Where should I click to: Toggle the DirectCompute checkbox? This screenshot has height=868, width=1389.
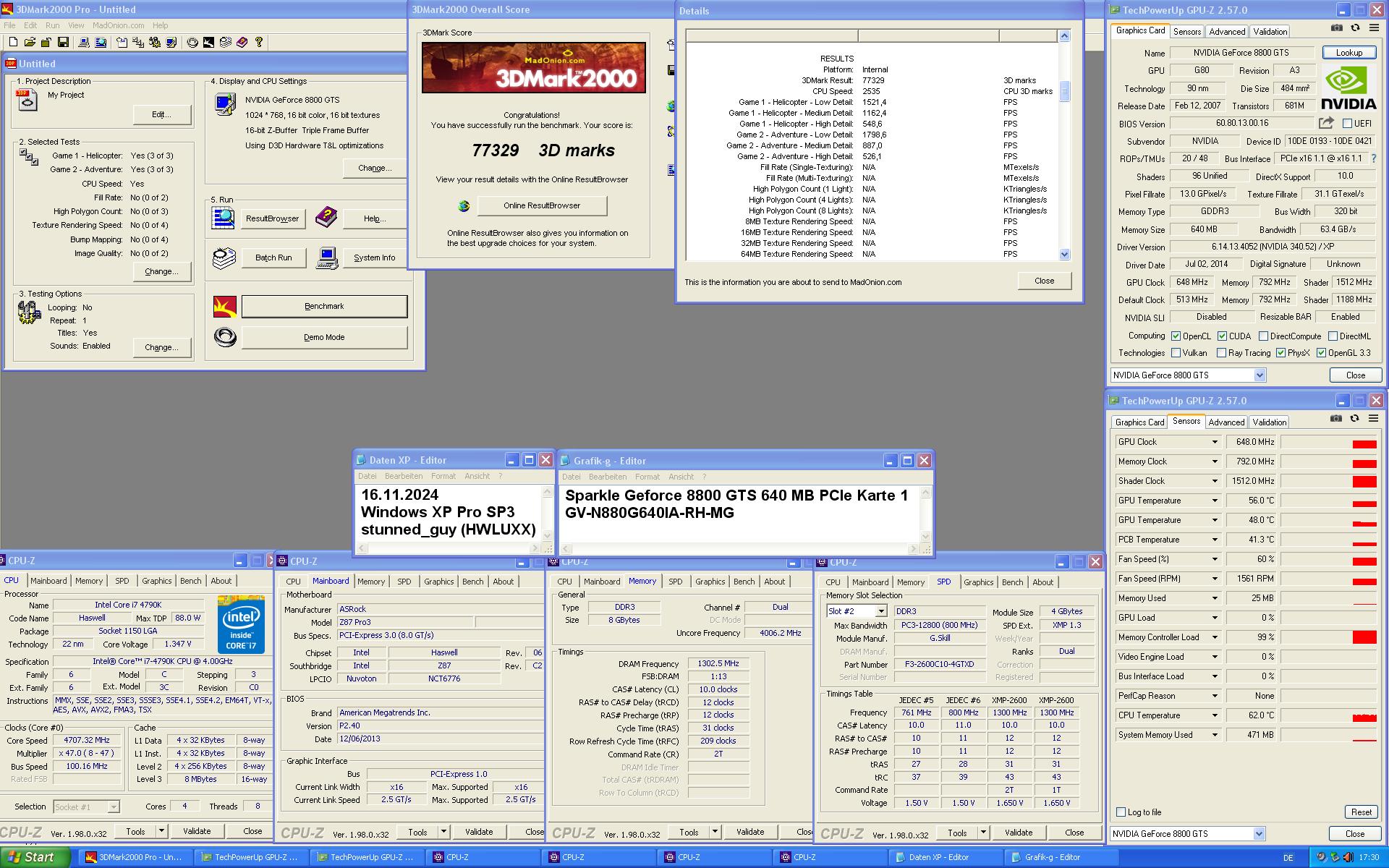(x=1263, y=336)
